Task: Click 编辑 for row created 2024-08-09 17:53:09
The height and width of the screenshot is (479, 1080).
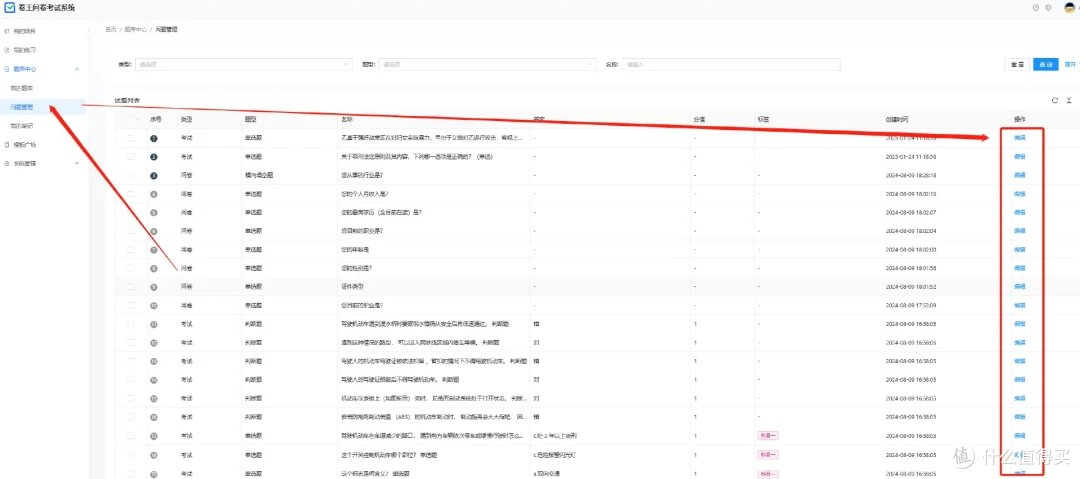Action: (1019, 305)
